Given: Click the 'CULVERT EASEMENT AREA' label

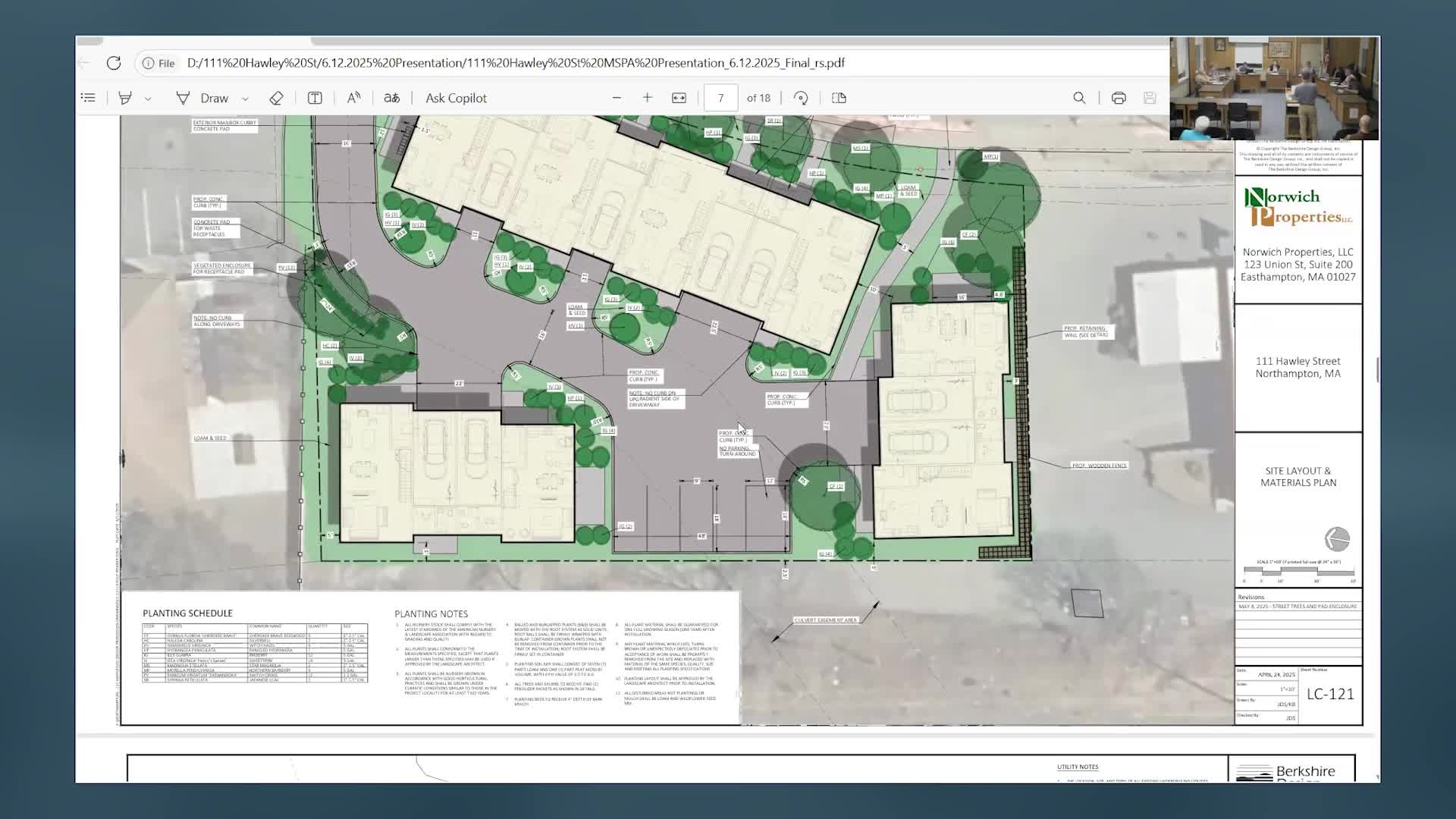Looking at the screenshot, I should (x=826, y=620).
